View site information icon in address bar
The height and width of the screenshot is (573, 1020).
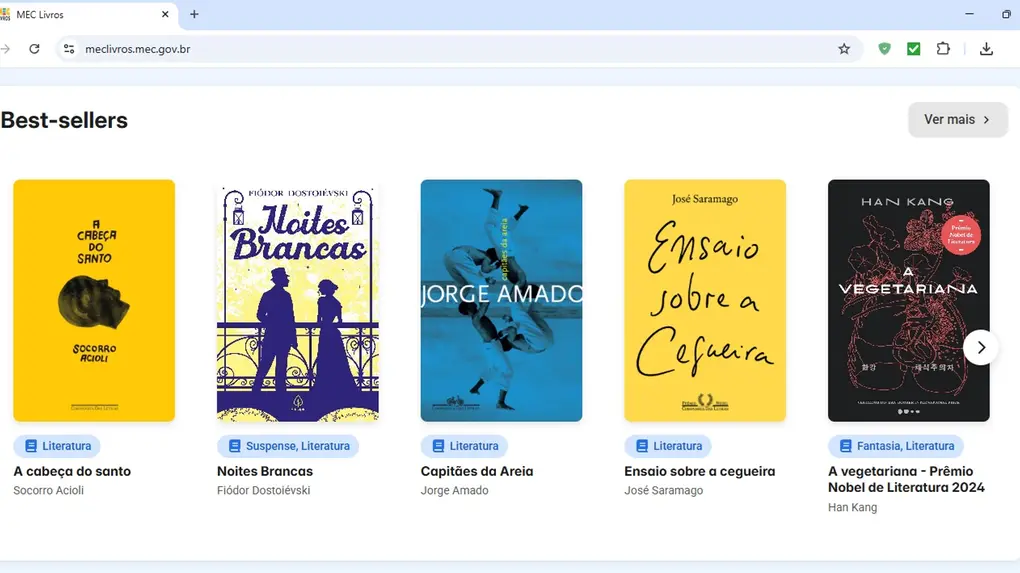click(68, 49)
